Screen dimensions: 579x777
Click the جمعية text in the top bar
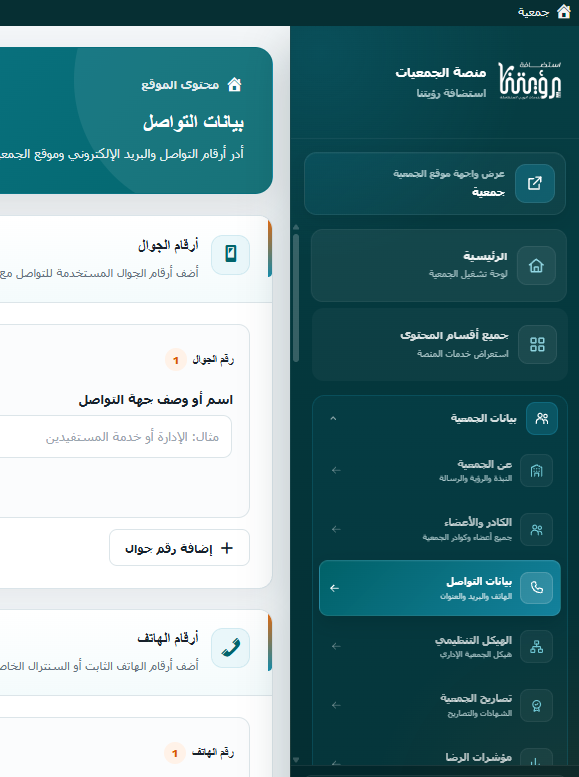point(533,12)
